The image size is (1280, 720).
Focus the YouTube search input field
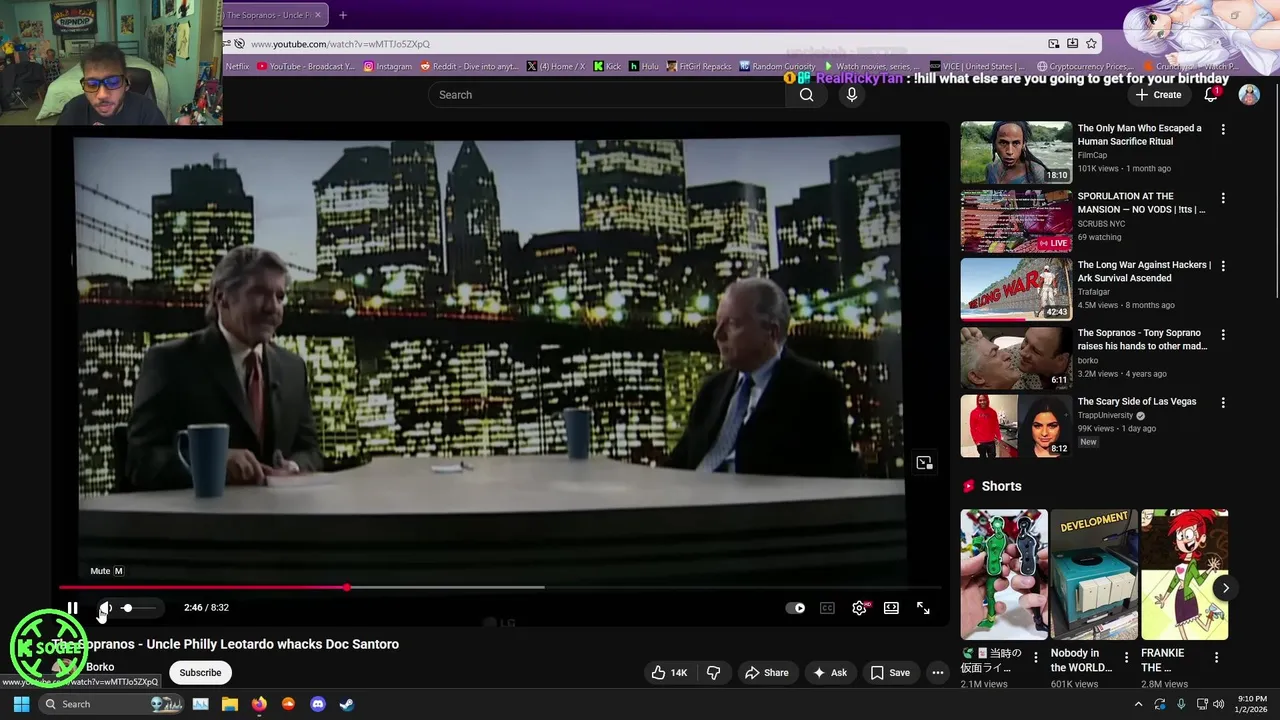607,95
